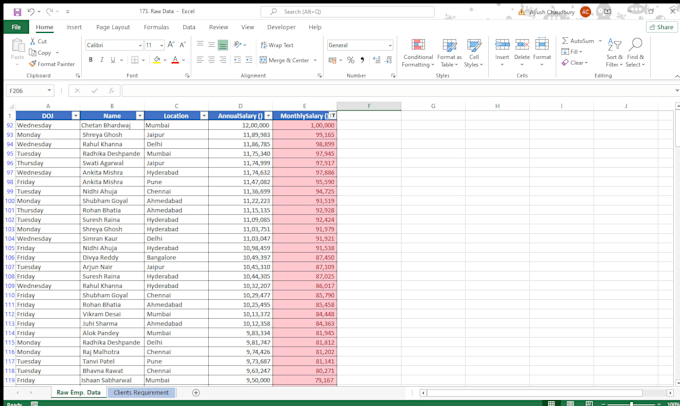680x406 pixels.
Task: Open the MonthlySalary column filter dropdown
Action: [x=333, y=116]
